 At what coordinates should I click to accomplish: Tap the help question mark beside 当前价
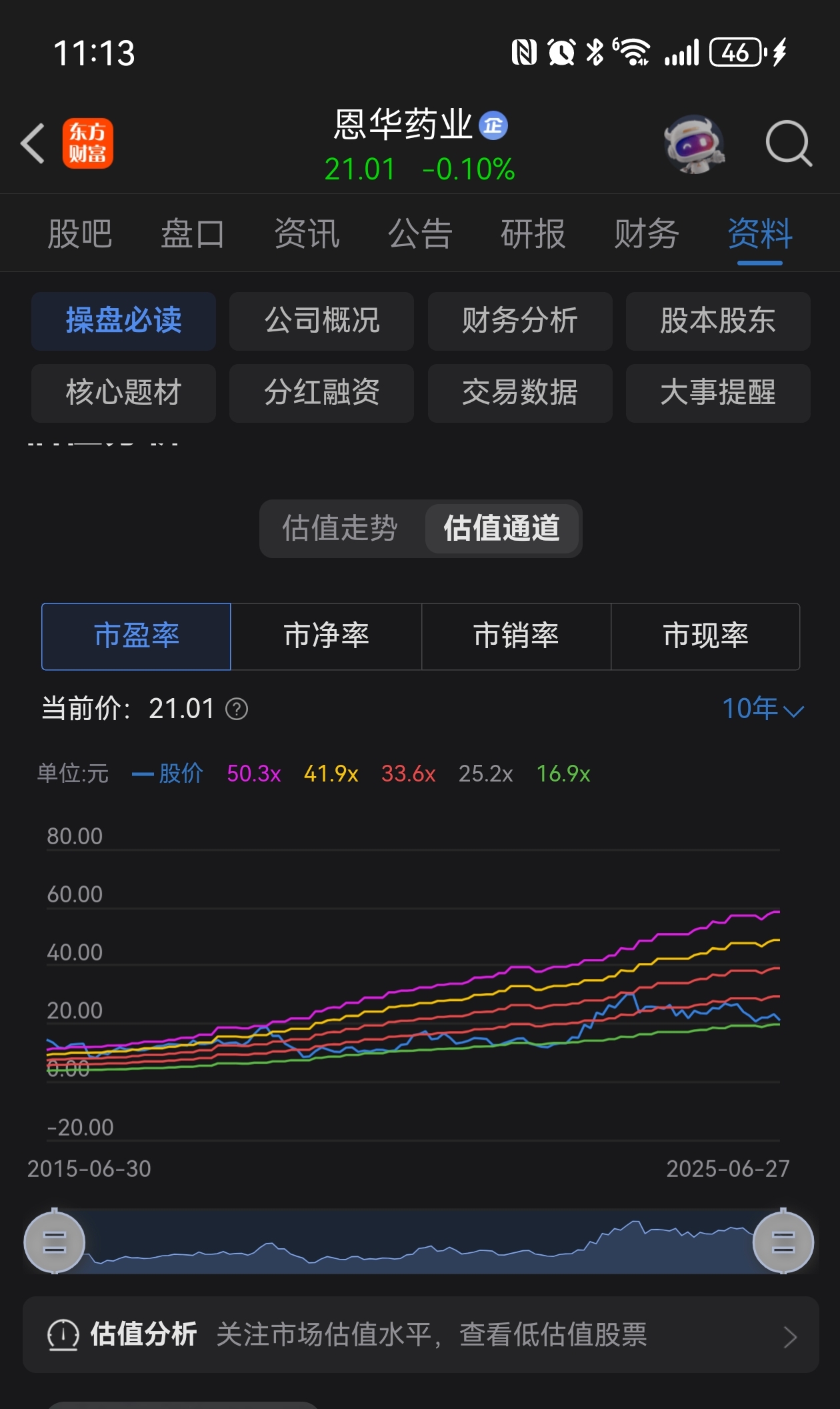point(237,709)
